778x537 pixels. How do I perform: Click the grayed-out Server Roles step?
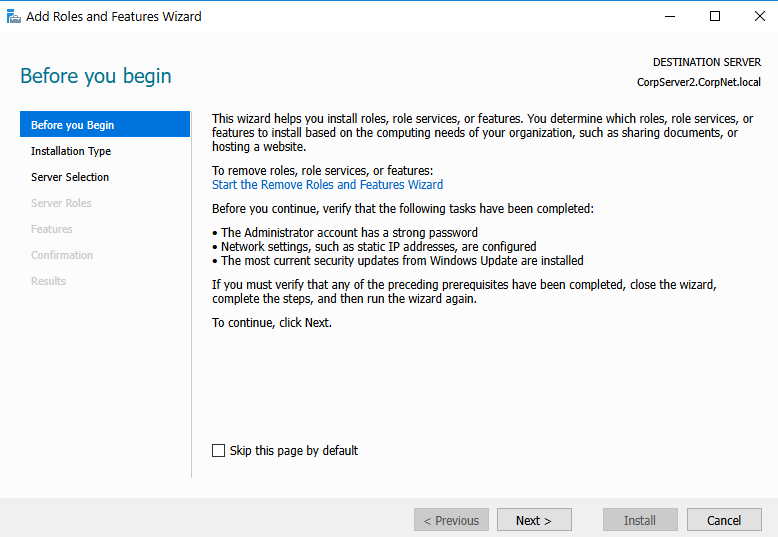tap(61, 203)
